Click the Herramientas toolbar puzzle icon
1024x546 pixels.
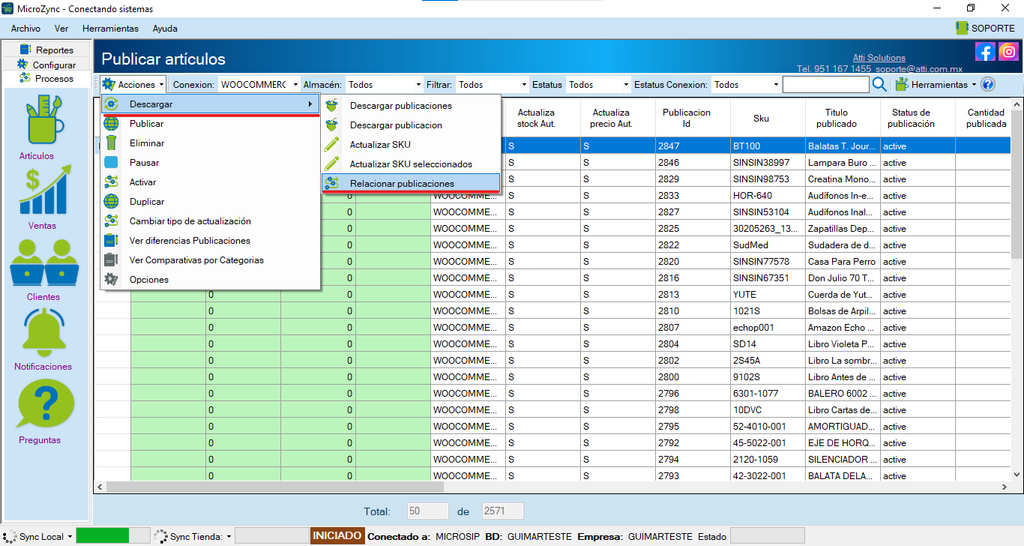point(902,84)
